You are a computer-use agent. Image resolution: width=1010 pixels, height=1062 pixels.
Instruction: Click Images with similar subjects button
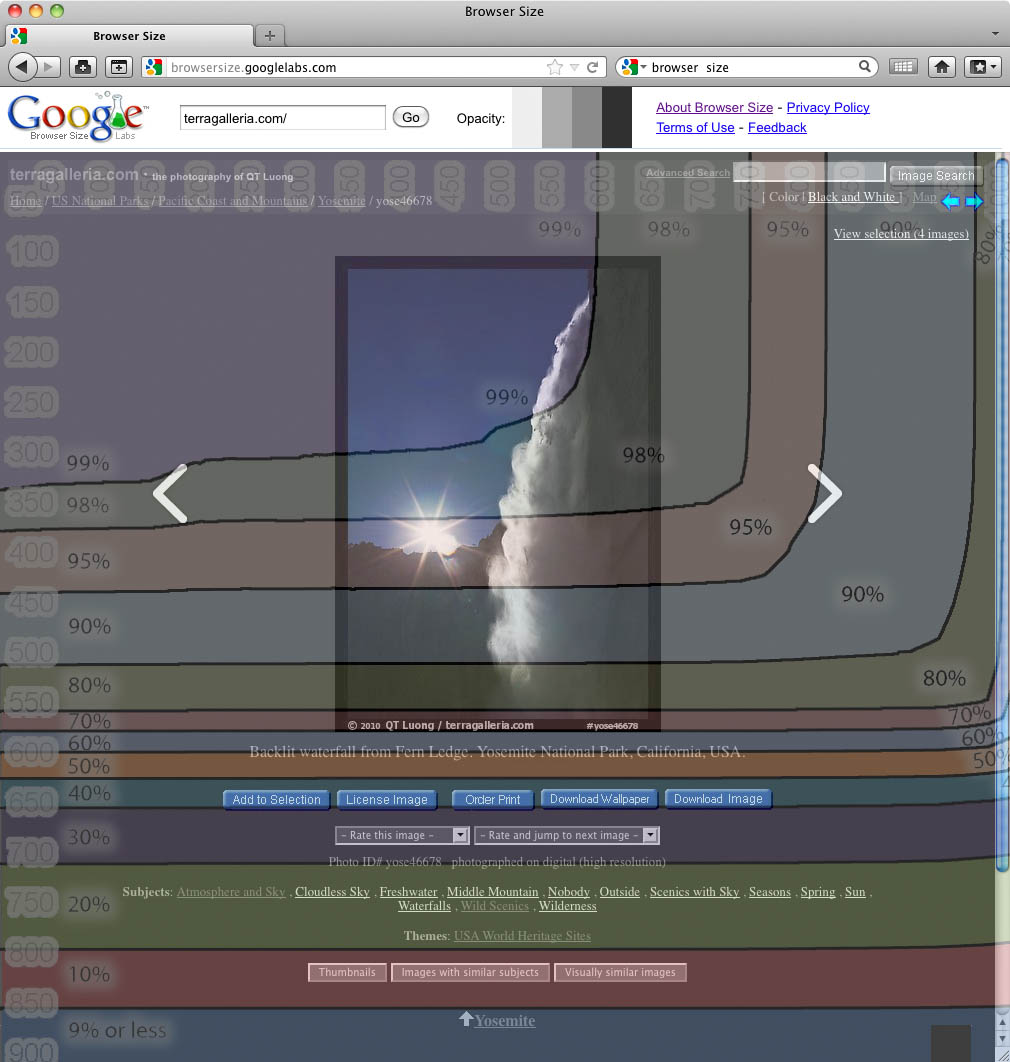click(470, 973)
